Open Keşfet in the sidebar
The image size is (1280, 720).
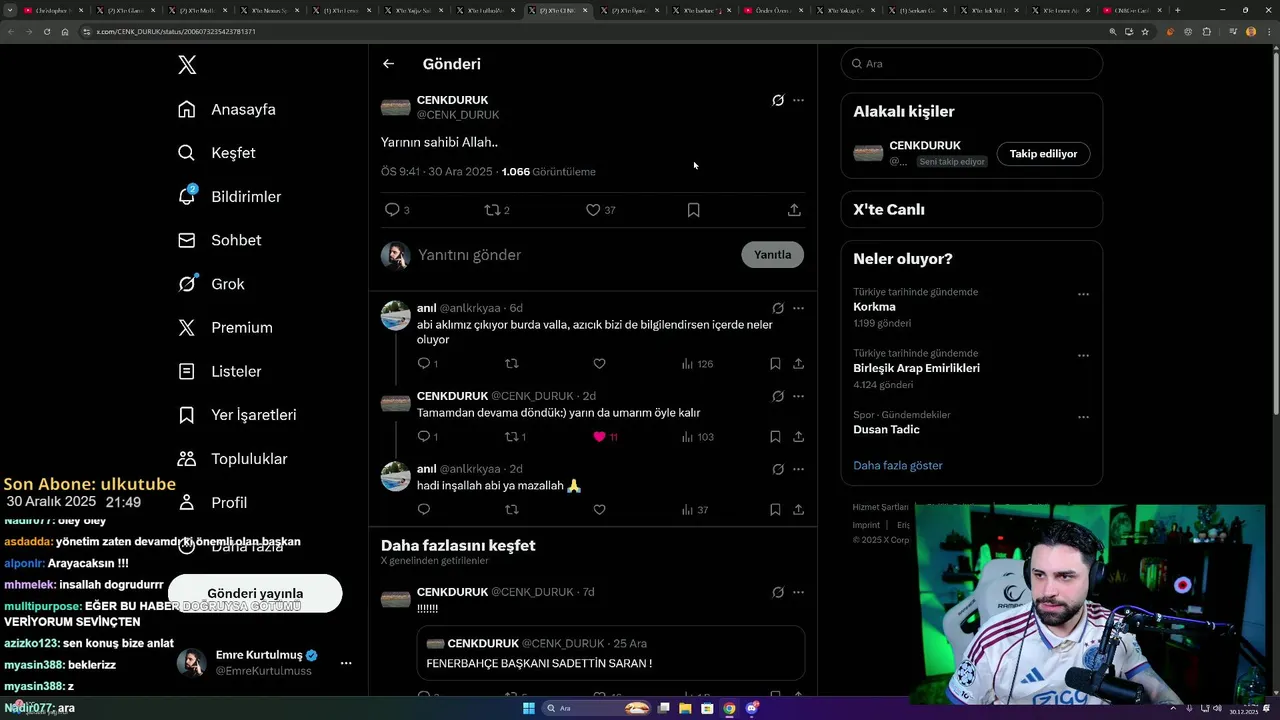tap(217, 153)
